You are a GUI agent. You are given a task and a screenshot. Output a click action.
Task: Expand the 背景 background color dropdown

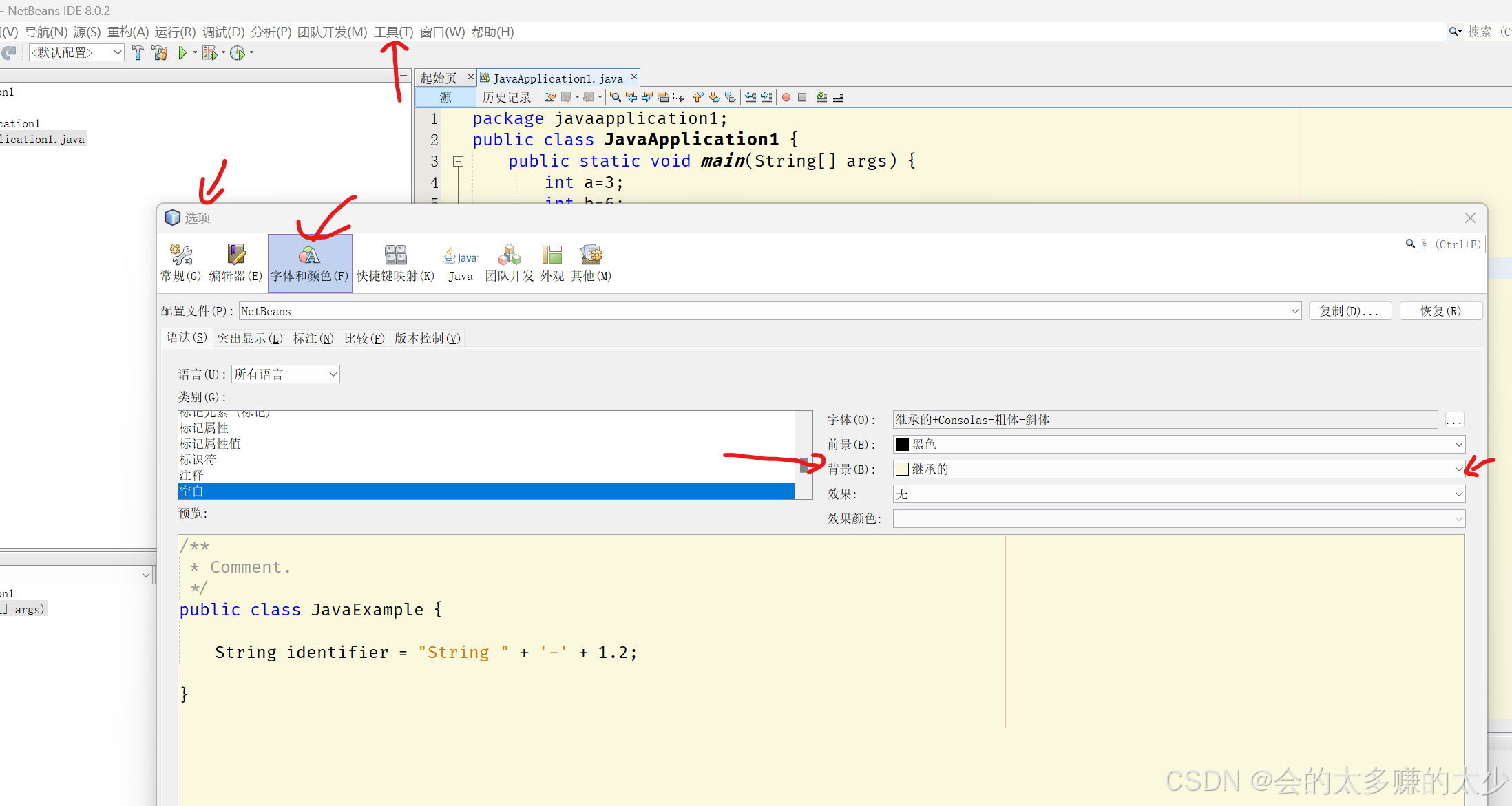click(1458, 469)
